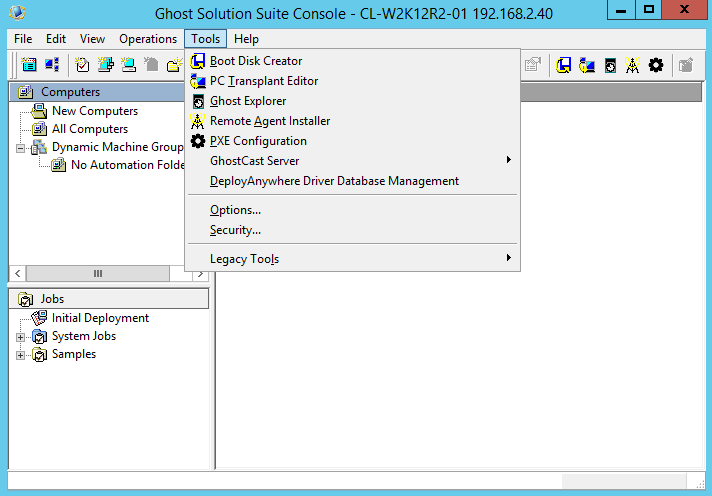The height and width of the screenshot is (496, 712).
Task: Select All Computers in the tree
Action: [89, 129]
